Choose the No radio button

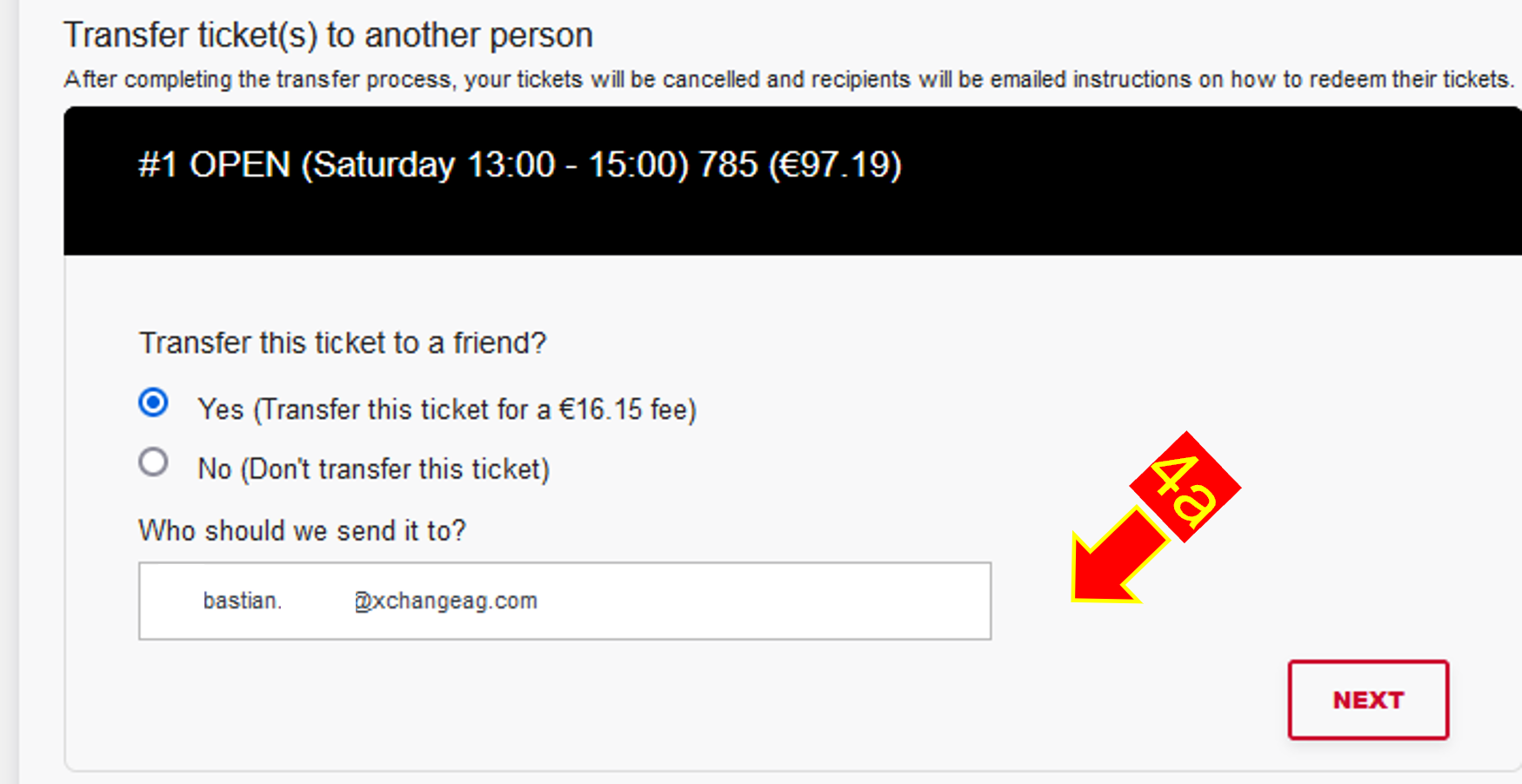coord(154,462)
